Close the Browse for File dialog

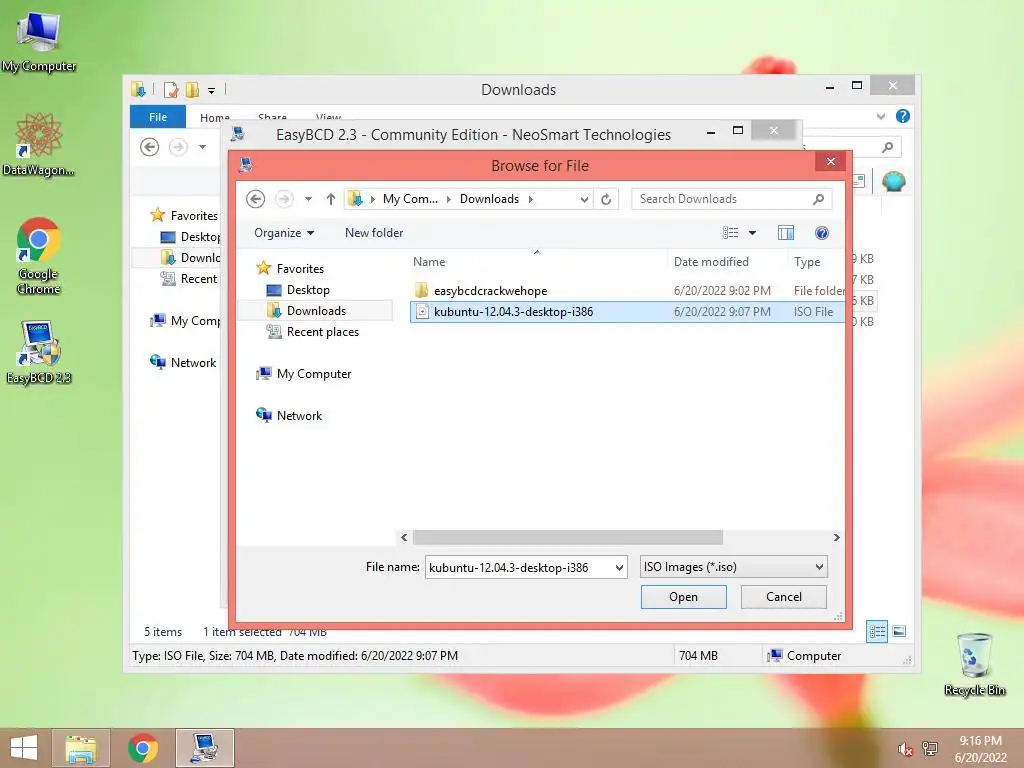coord(831,161)
